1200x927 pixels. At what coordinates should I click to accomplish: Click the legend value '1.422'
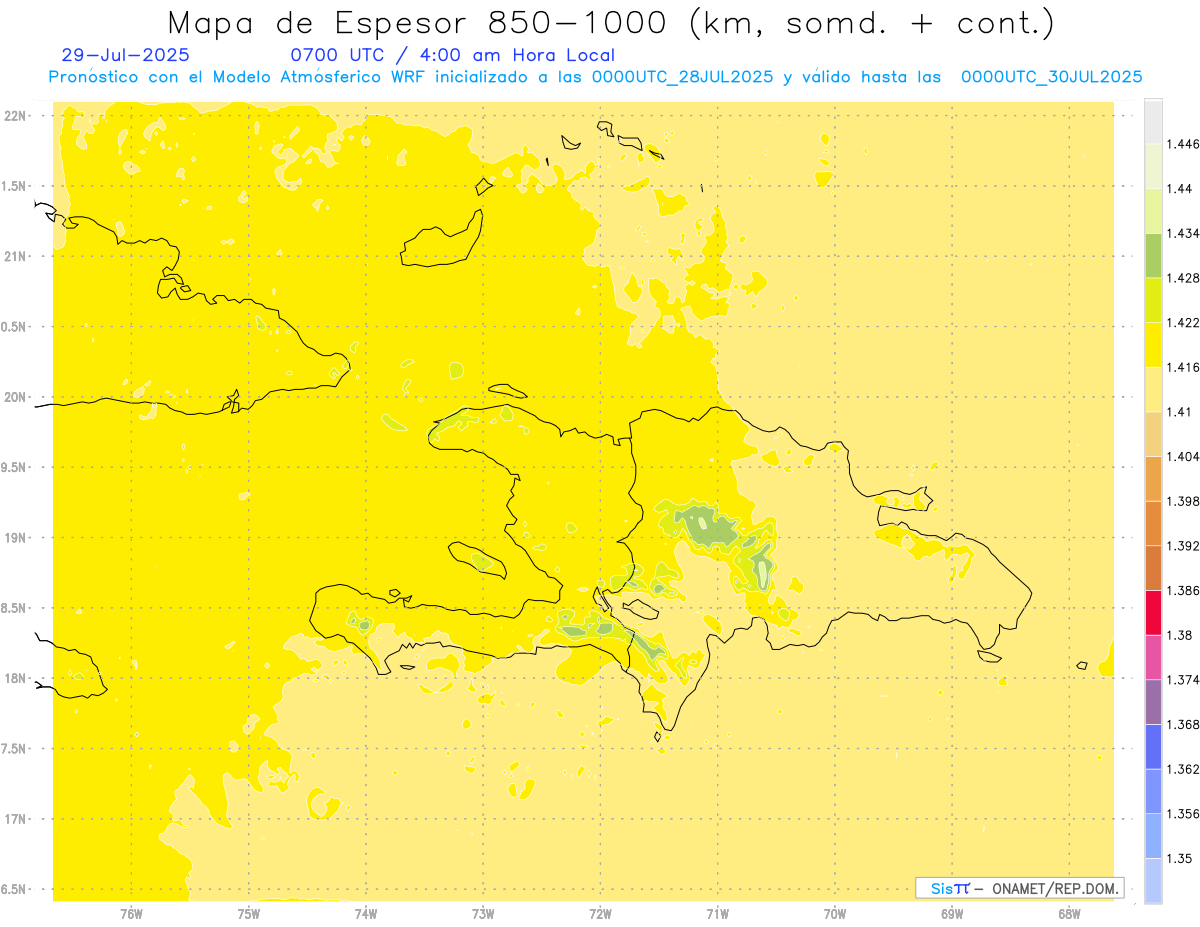click(1183, 322)
